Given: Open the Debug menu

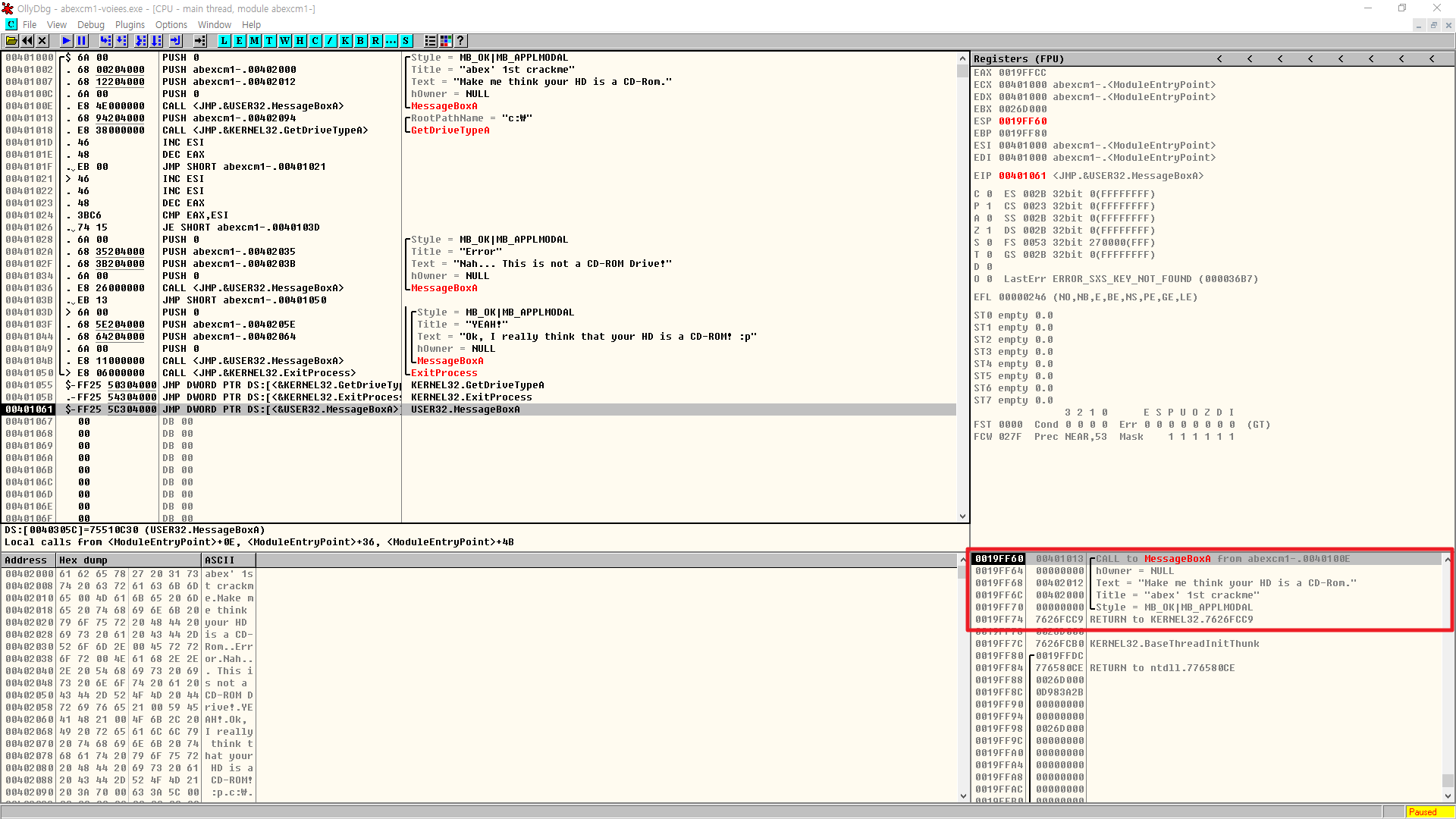Looking at the screenshot, I should point(90,25).
